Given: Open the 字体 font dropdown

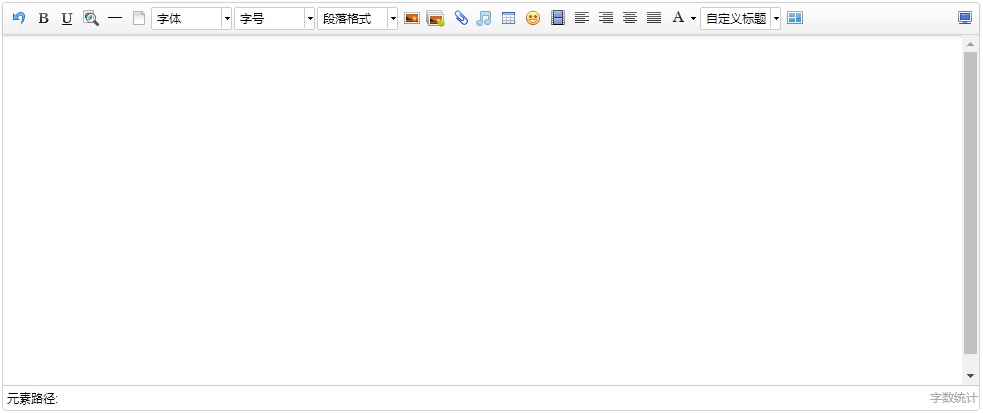Looking at the screenshot, I should pyautogui.click(x=191, y=18).
